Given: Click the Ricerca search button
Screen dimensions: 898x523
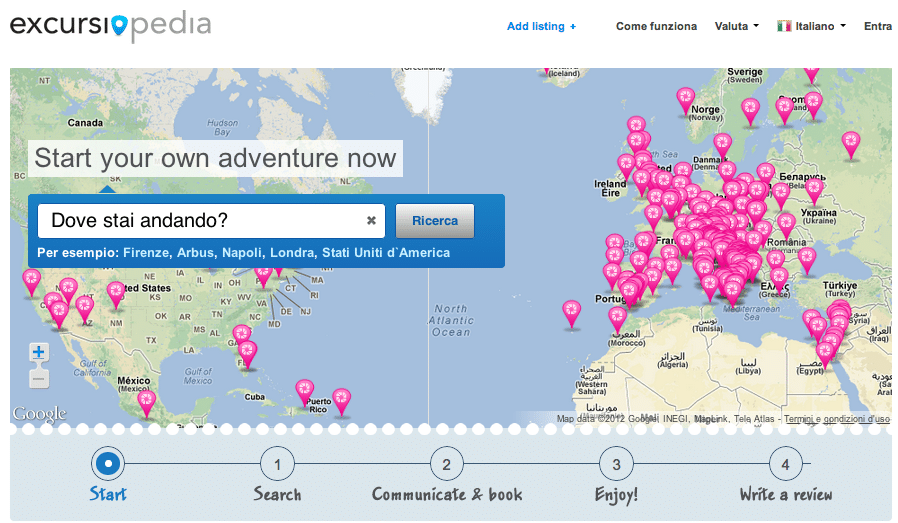Looking at the screenshot, I should tap(435, 221).
